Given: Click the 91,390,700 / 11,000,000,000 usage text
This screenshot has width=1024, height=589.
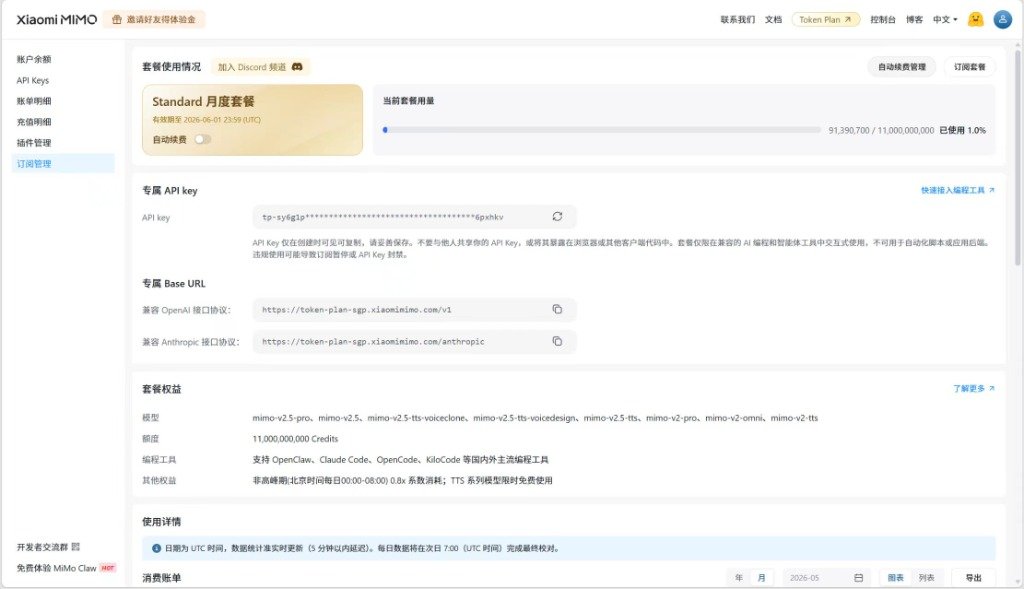Looking at the screenshot, I should (x=881, y=130).
